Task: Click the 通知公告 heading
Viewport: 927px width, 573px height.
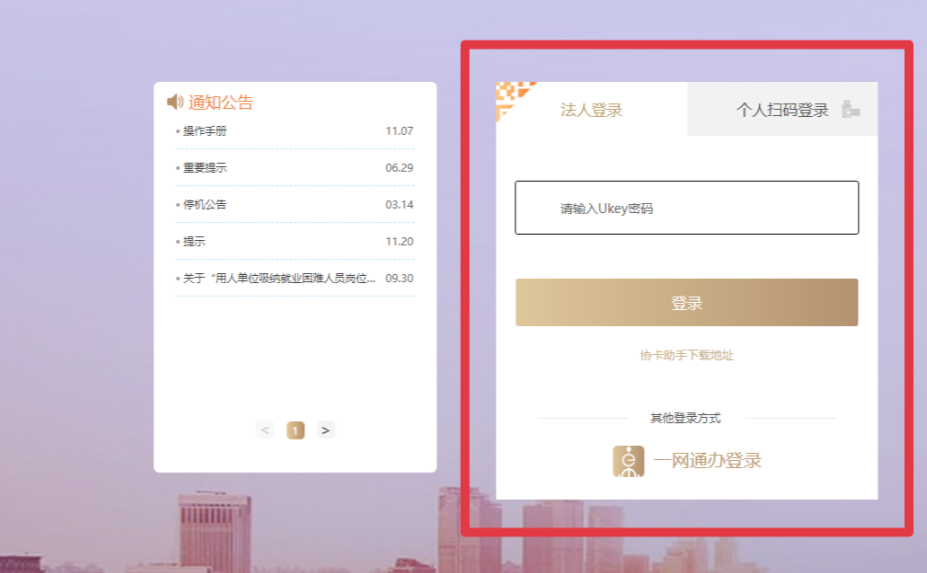Action: click(221, 102)
